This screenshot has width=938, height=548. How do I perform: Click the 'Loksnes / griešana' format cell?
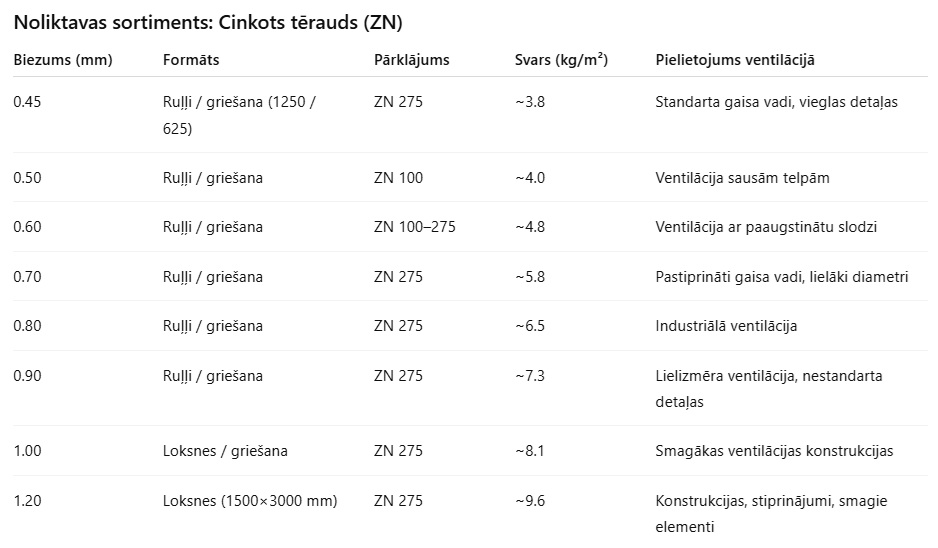[225, 451]
